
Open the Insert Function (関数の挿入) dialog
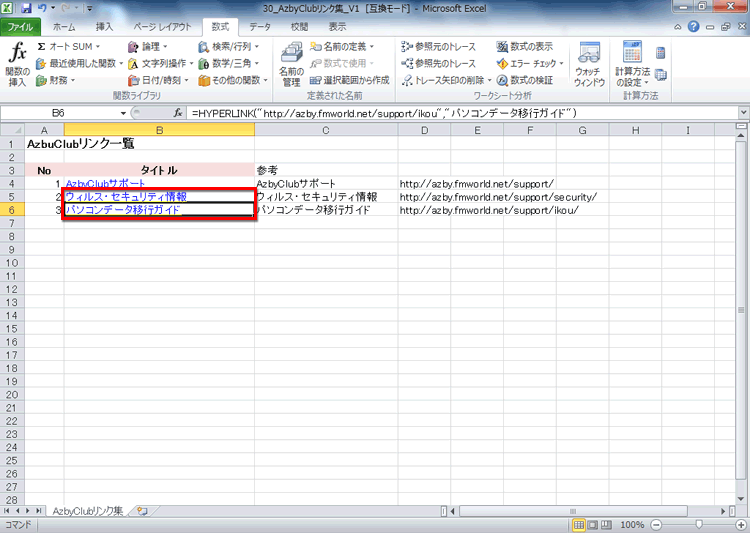17,65
